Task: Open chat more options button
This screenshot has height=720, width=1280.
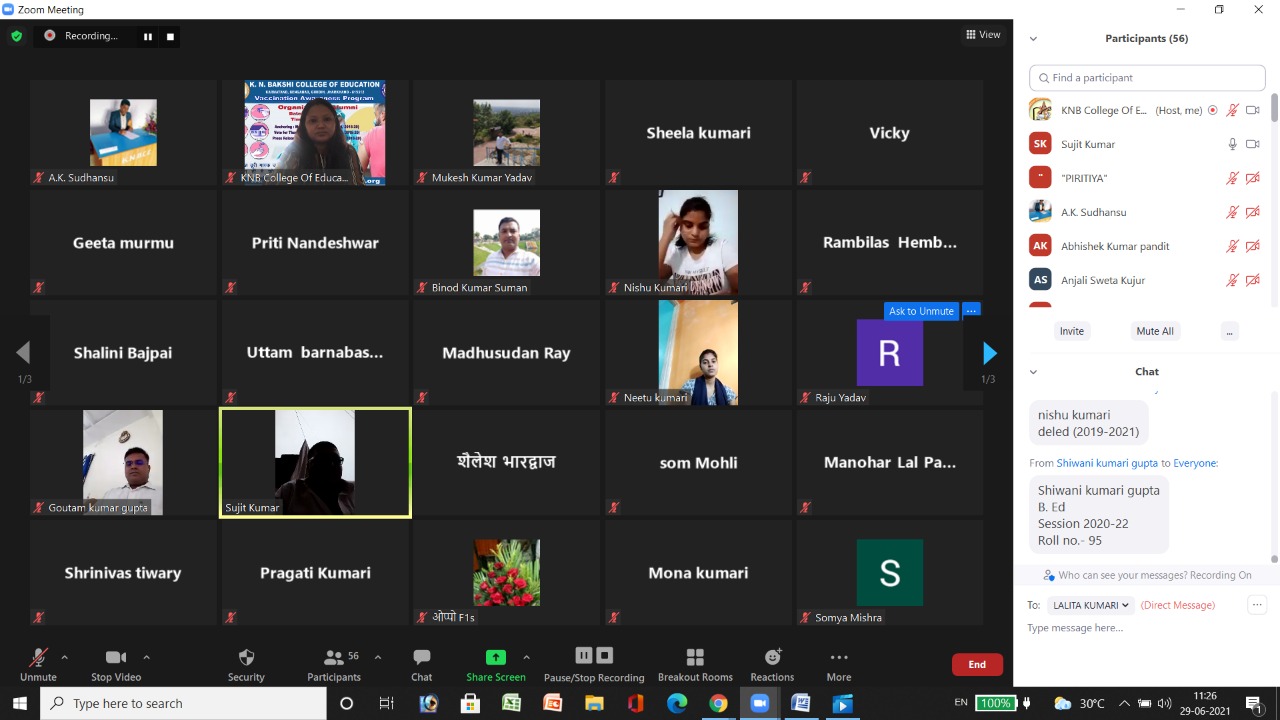Action: pyautogui.click(x=1257, y=605)
